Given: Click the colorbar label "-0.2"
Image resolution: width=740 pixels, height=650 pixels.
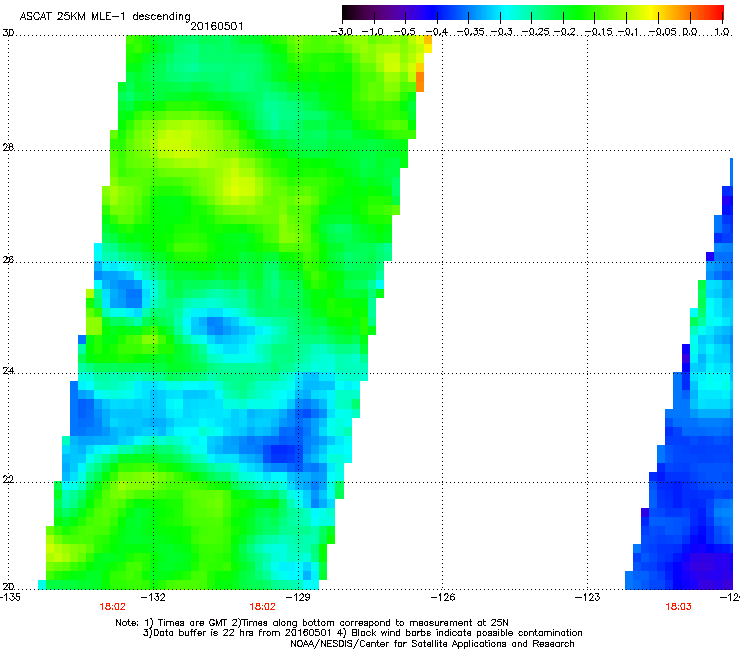Looking at the screenshot, I should click(x=564, y=32).
